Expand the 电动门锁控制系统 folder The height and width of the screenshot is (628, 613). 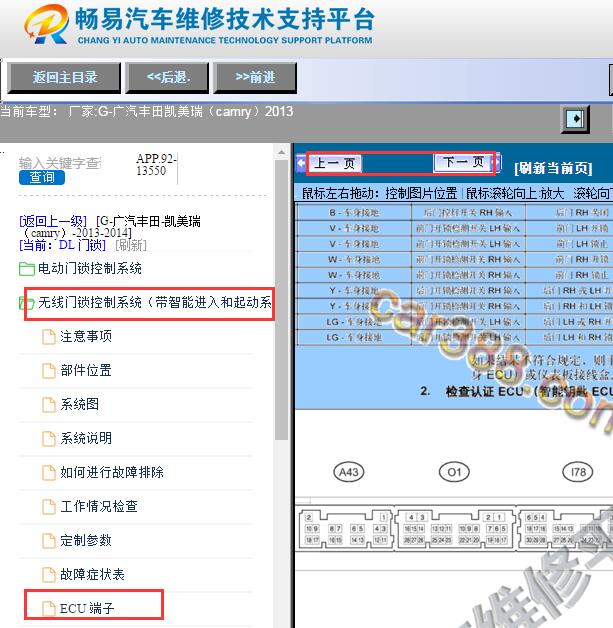click(90, 268)
